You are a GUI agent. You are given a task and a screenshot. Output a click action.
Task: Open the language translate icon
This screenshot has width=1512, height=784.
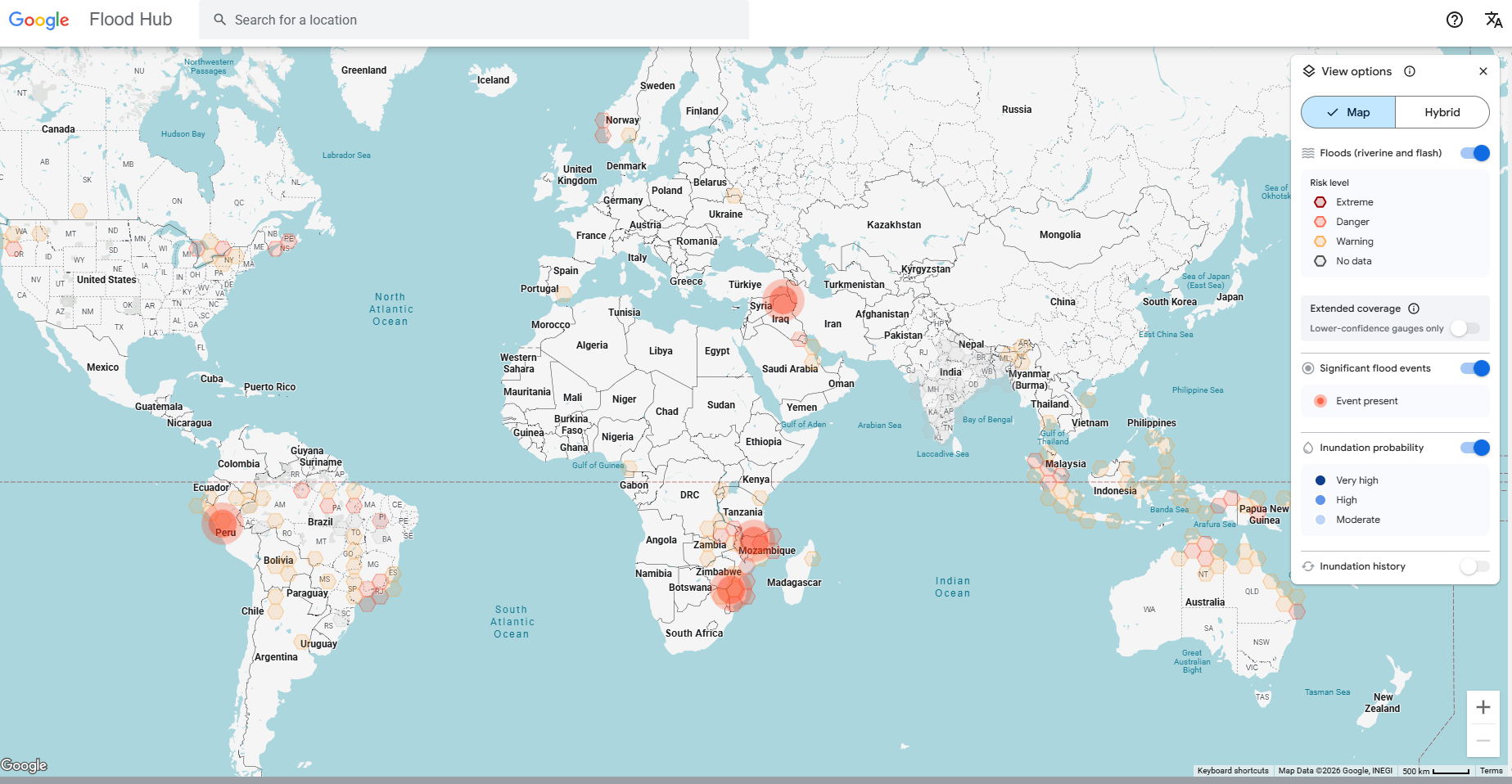(x=1493, y=20)
